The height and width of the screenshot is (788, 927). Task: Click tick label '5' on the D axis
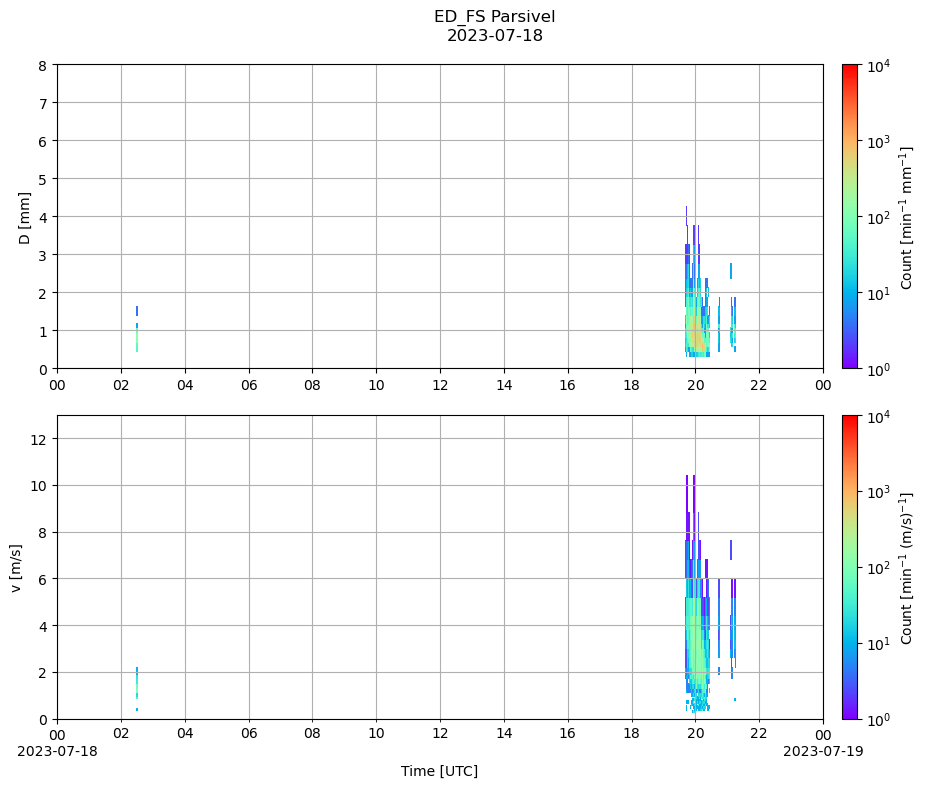[x=43, y=179]
